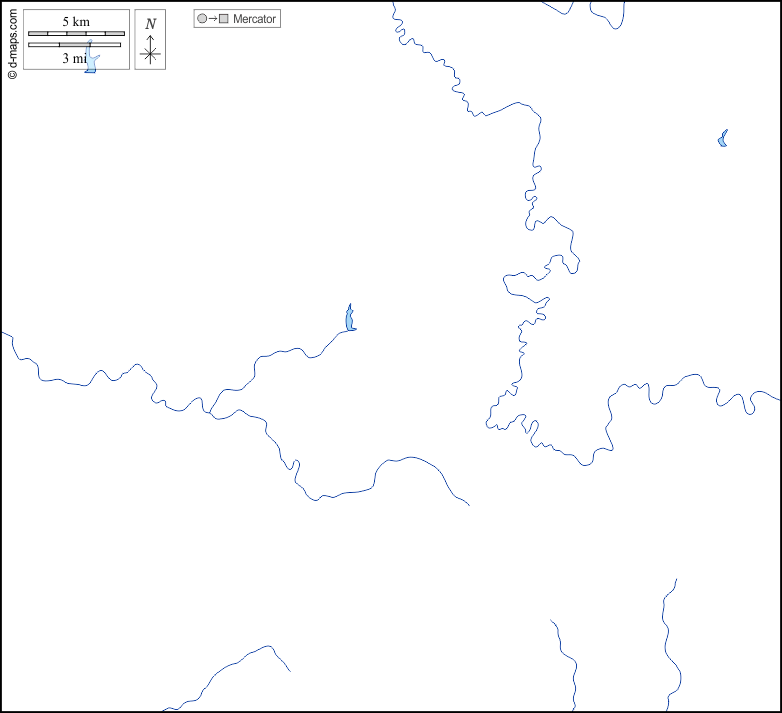The image size is (782, 713).
Task: Click the river confluence in the west
Action: (x=209, y=412)
